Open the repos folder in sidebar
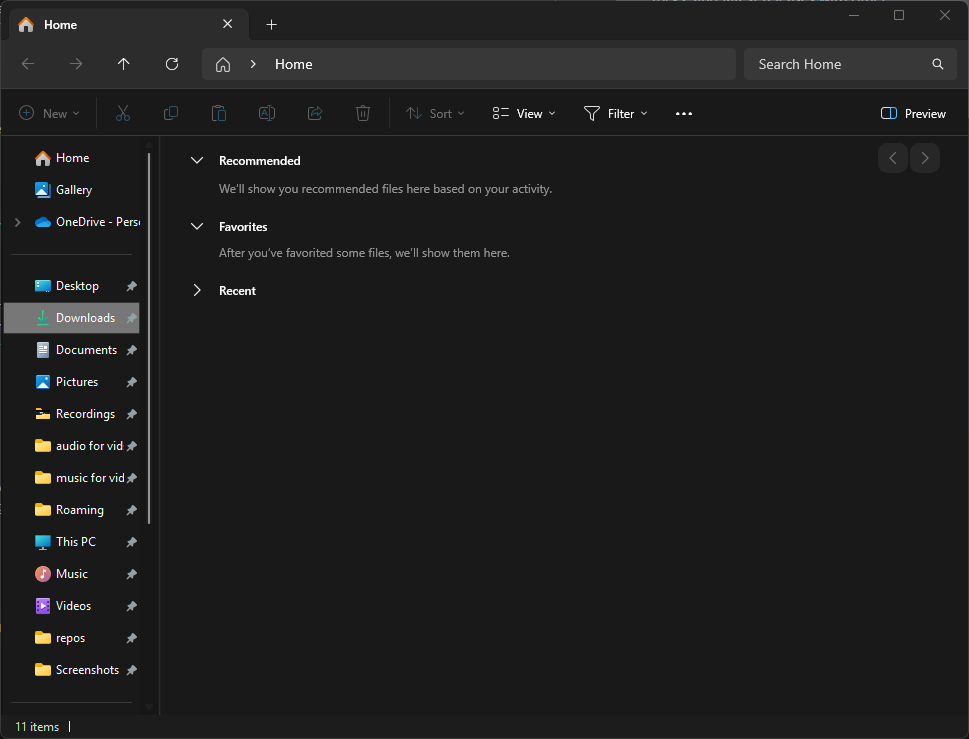 point(72,638)
